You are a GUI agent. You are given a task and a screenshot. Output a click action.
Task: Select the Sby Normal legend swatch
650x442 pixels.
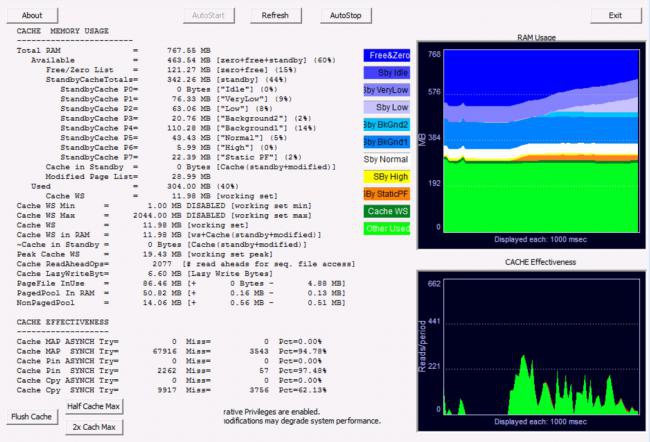coord(386,158)
